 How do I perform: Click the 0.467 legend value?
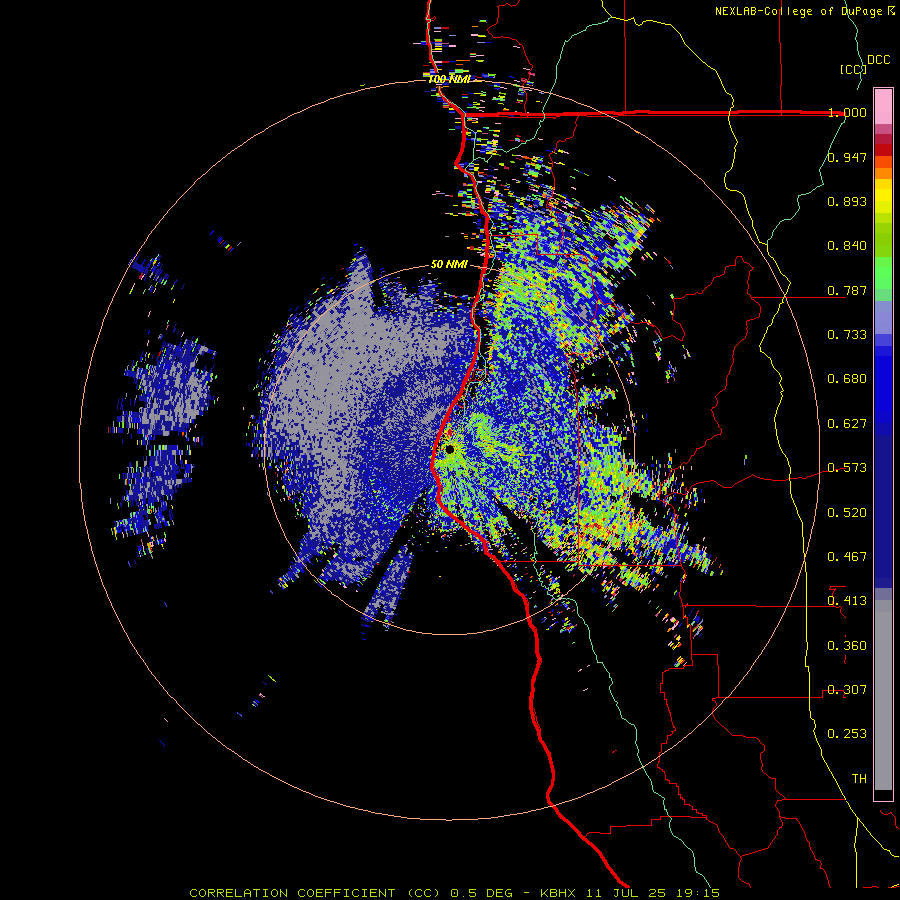click(847, 557)
